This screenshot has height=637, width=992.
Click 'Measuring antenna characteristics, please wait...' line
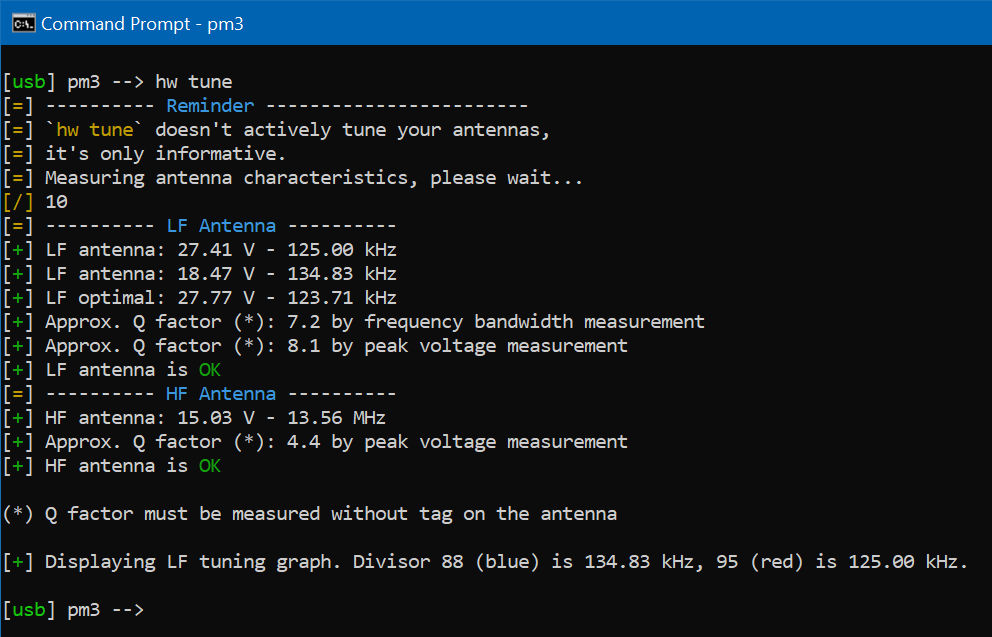click(313, 178)
